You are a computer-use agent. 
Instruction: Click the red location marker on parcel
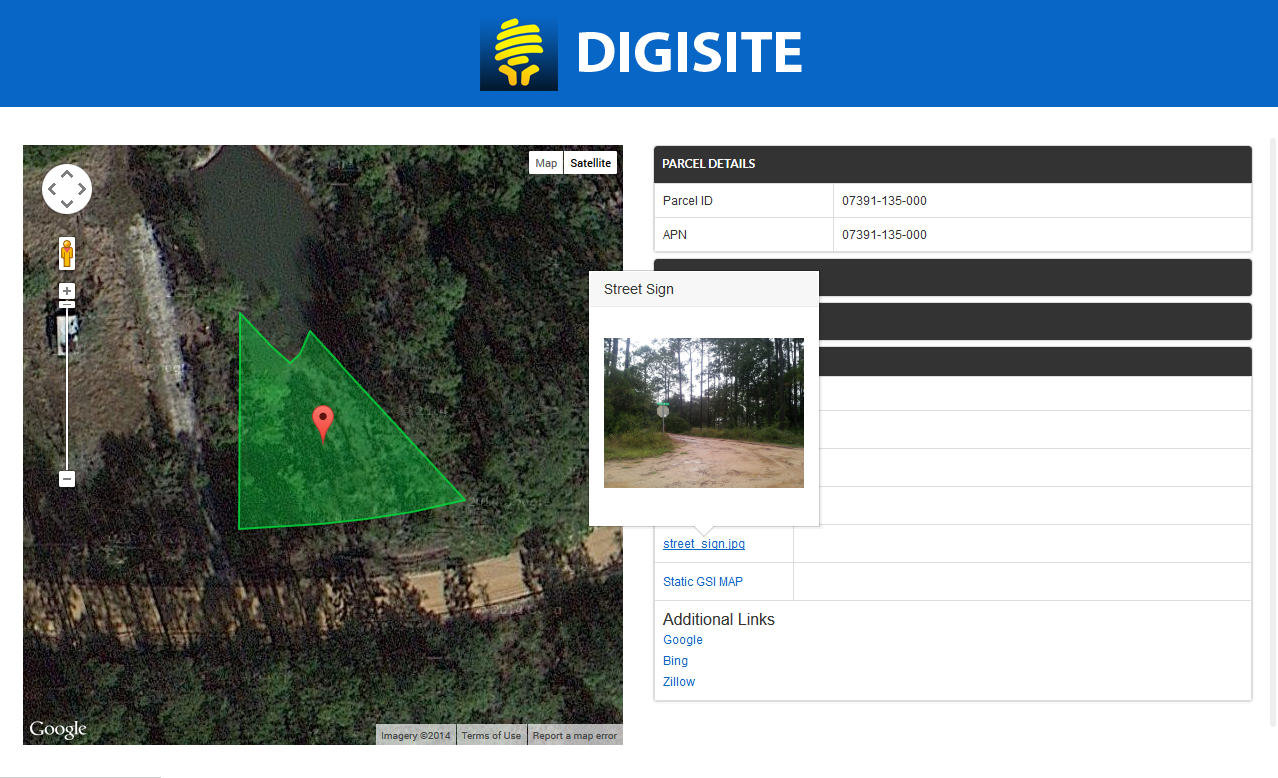[322, 422]
